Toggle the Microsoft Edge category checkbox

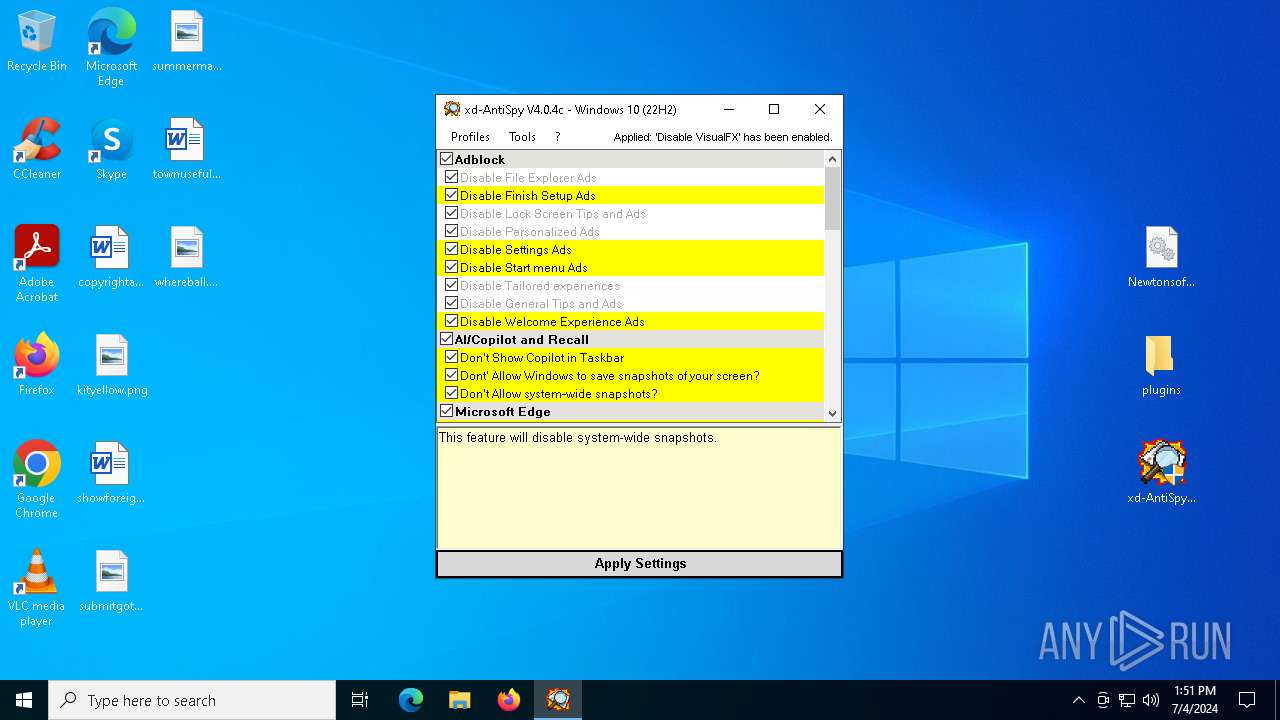(x=447, y=411)
